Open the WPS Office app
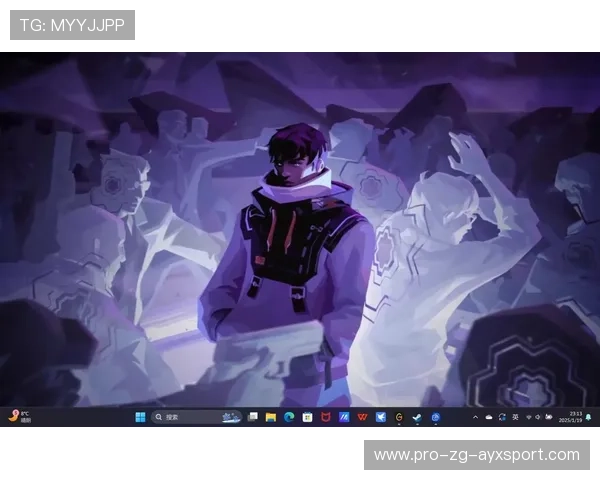 click(x=362, y=417)
